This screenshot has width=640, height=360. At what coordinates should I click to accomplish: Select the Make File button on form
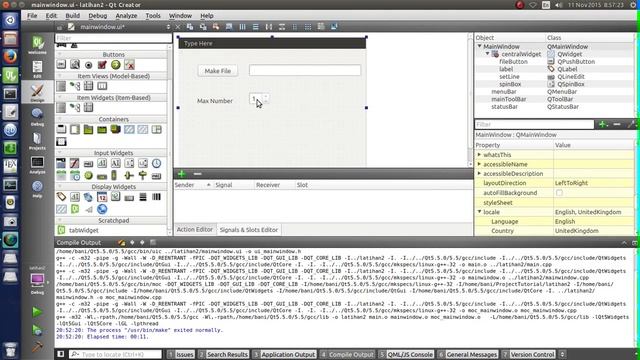[x=218, y=71]
